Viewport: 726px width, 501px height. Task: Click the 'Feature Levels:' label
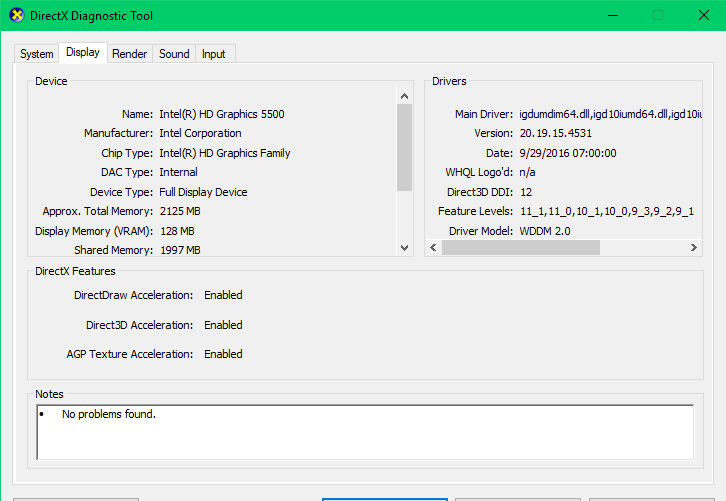click(x=476, y=211)
